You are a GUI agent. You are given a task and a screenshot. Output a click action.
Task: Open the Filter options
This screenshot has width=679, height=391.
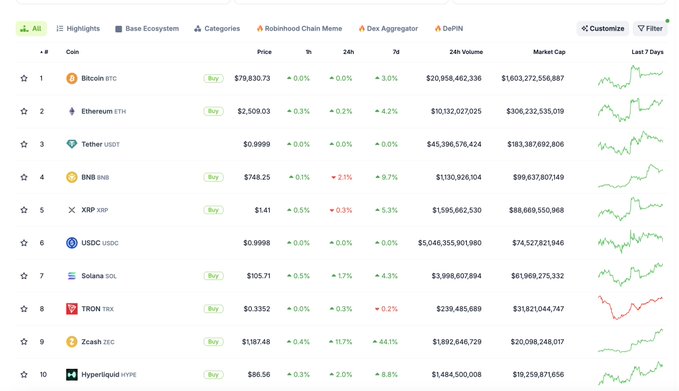click(650, 29)
